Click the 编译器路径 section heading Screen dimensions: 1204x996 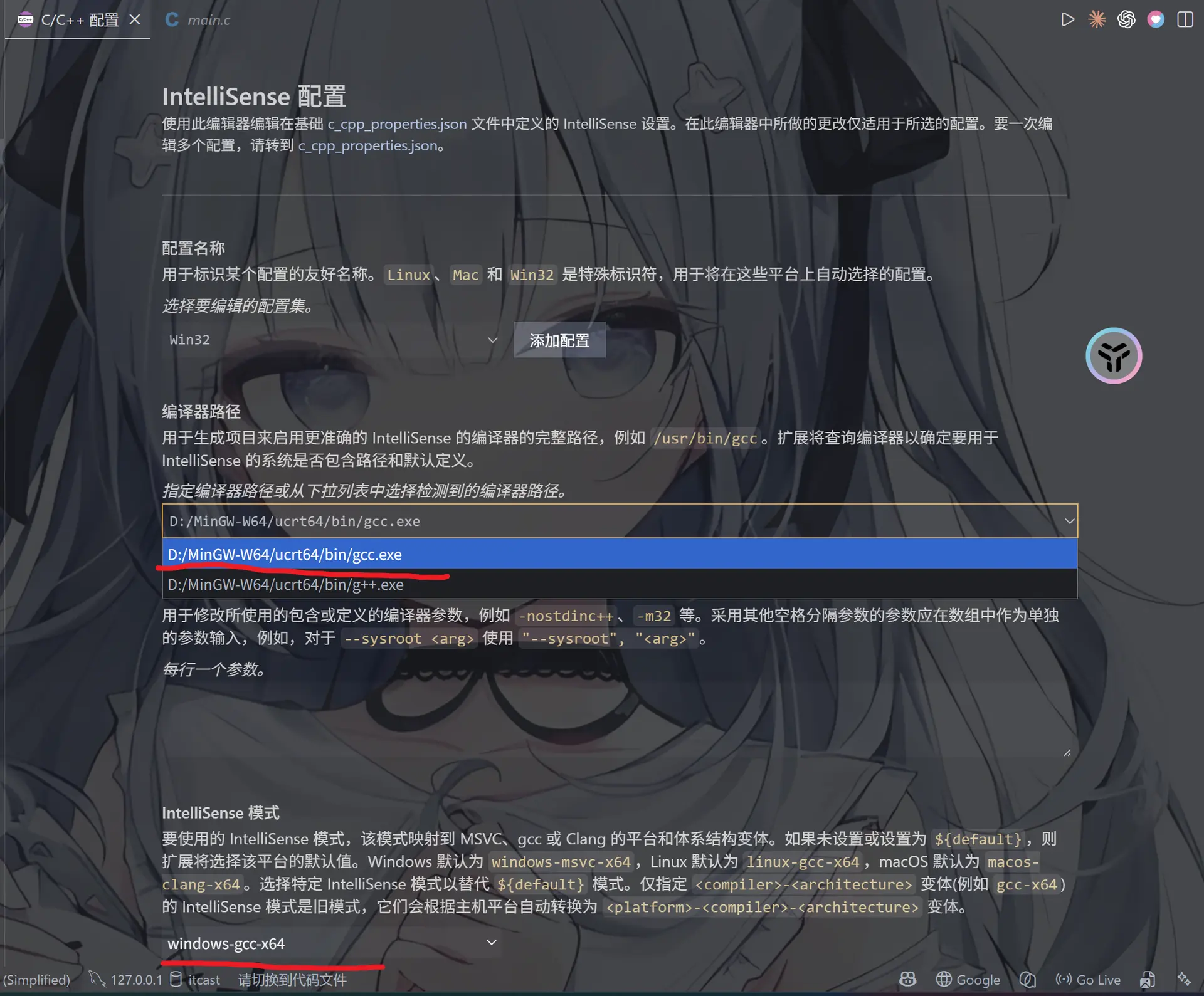coord(201,412)
